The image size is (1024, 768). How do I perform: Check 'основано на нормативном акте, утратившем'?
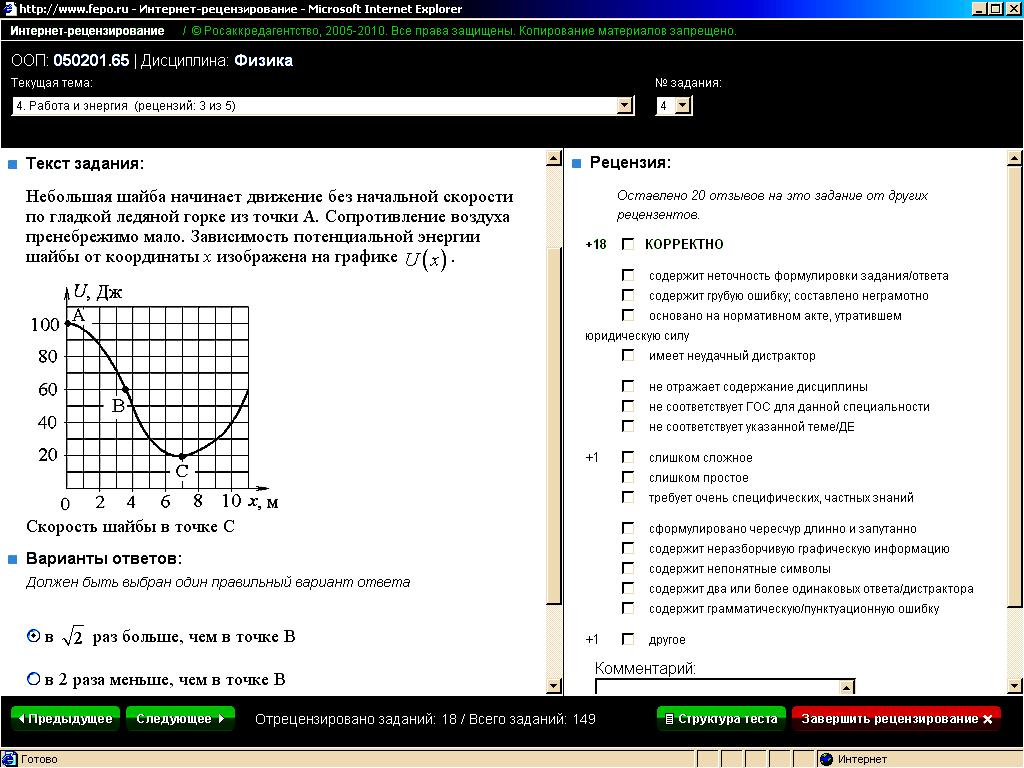(628, 316)
